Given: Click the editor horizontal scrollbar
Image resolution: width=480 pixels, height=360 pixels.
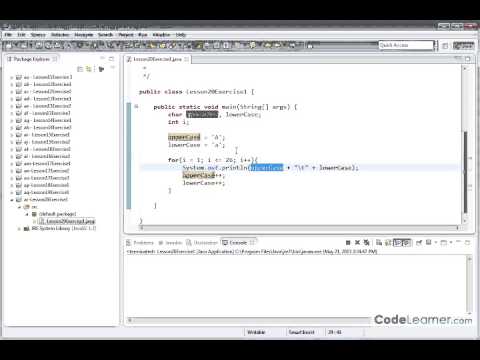Looking at the screenshot, I should (x=299, y=228).
